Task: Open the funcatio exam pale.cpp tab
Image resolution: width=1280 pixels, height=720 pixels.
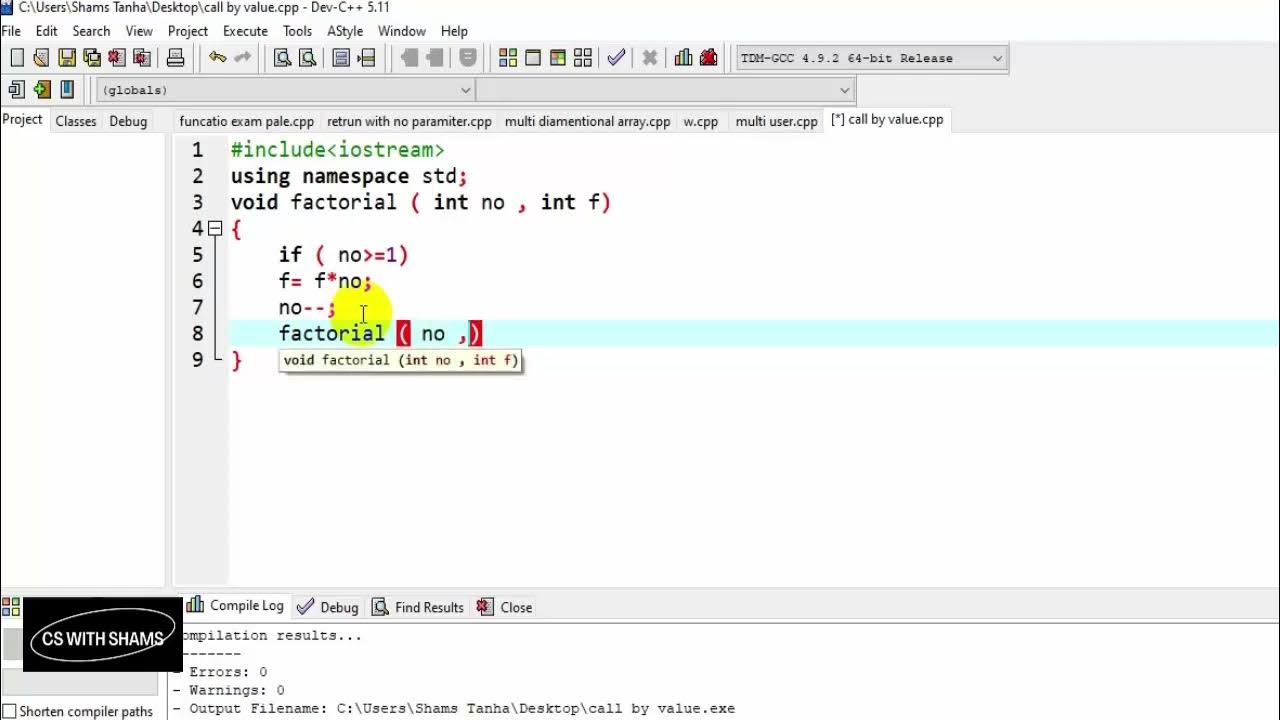Action: click(x=247, y=121)
